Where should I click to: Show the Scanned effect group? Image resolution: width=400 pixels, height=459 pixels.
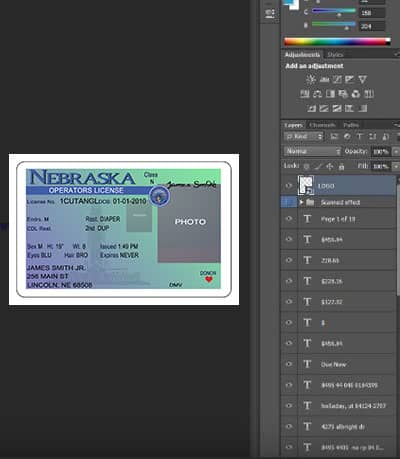(x=289, y=202)
